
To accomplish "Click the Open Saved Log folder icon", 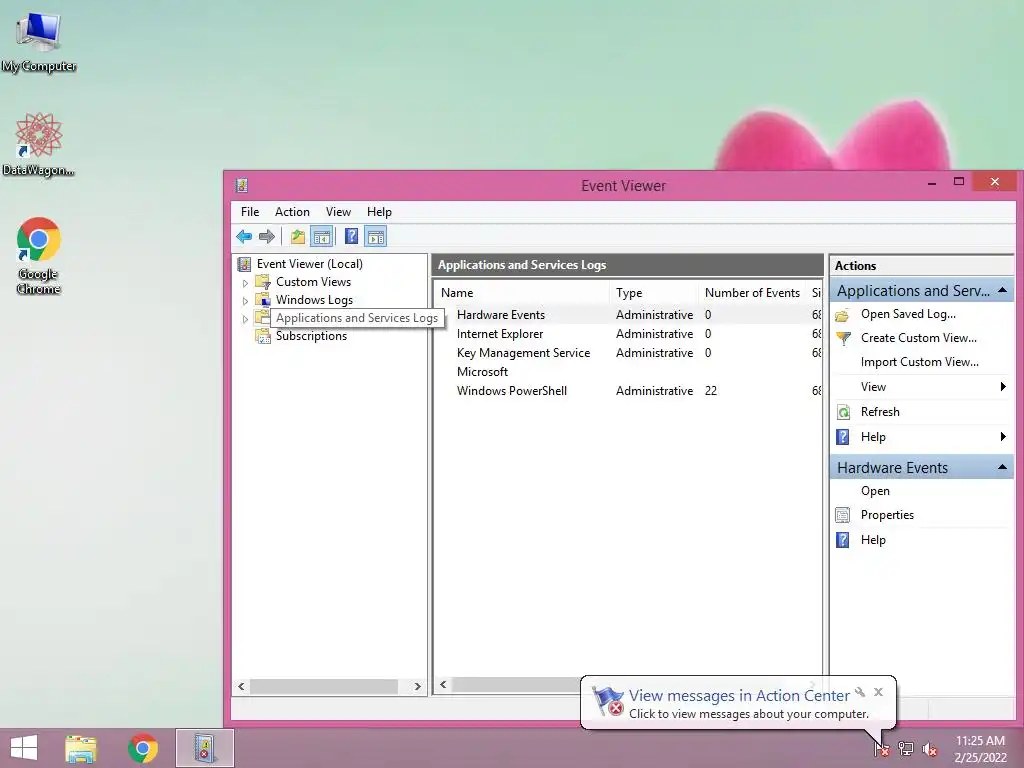I will [842, 315].
